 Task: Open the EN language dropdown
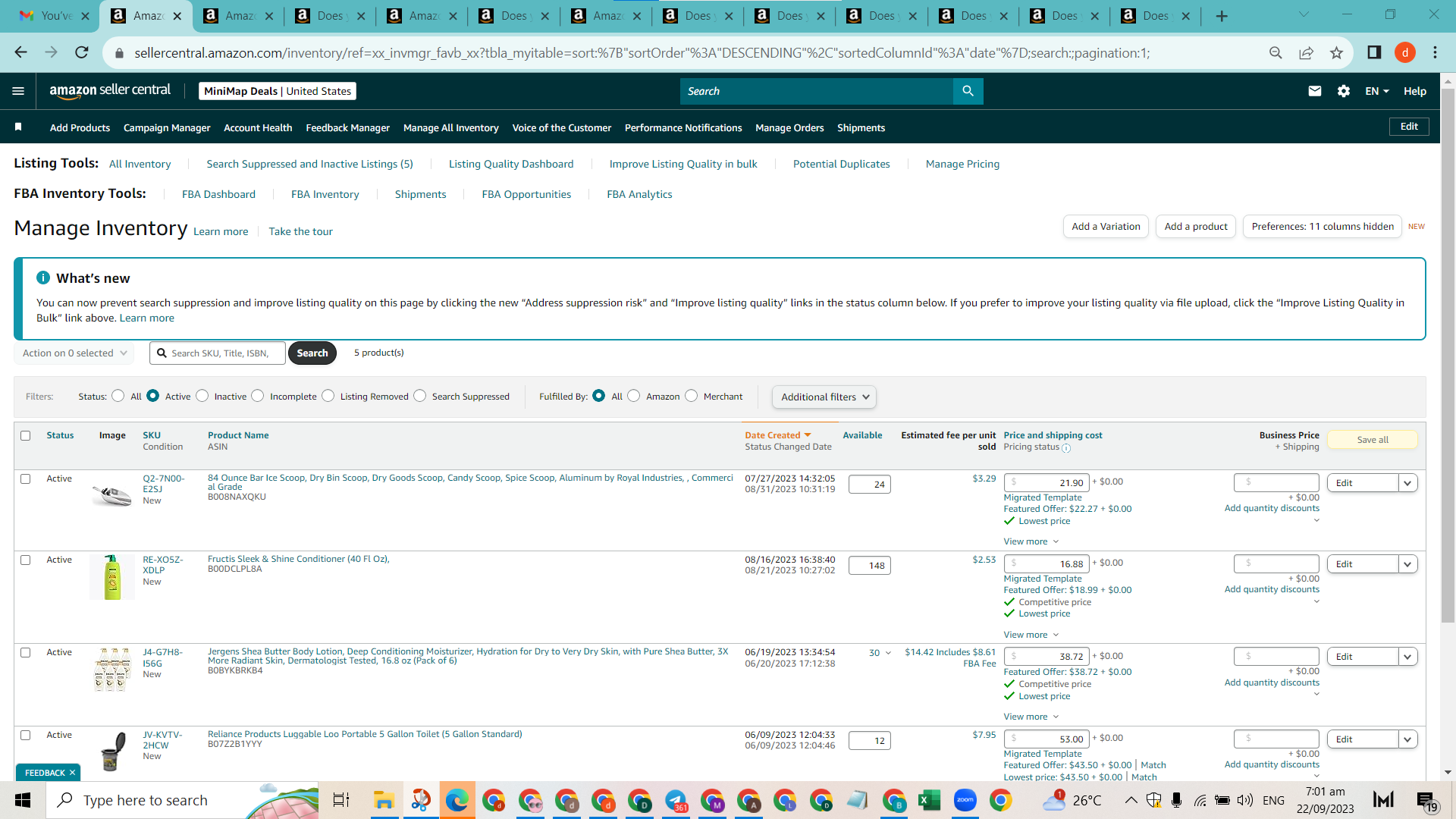tap(1377, 91)
